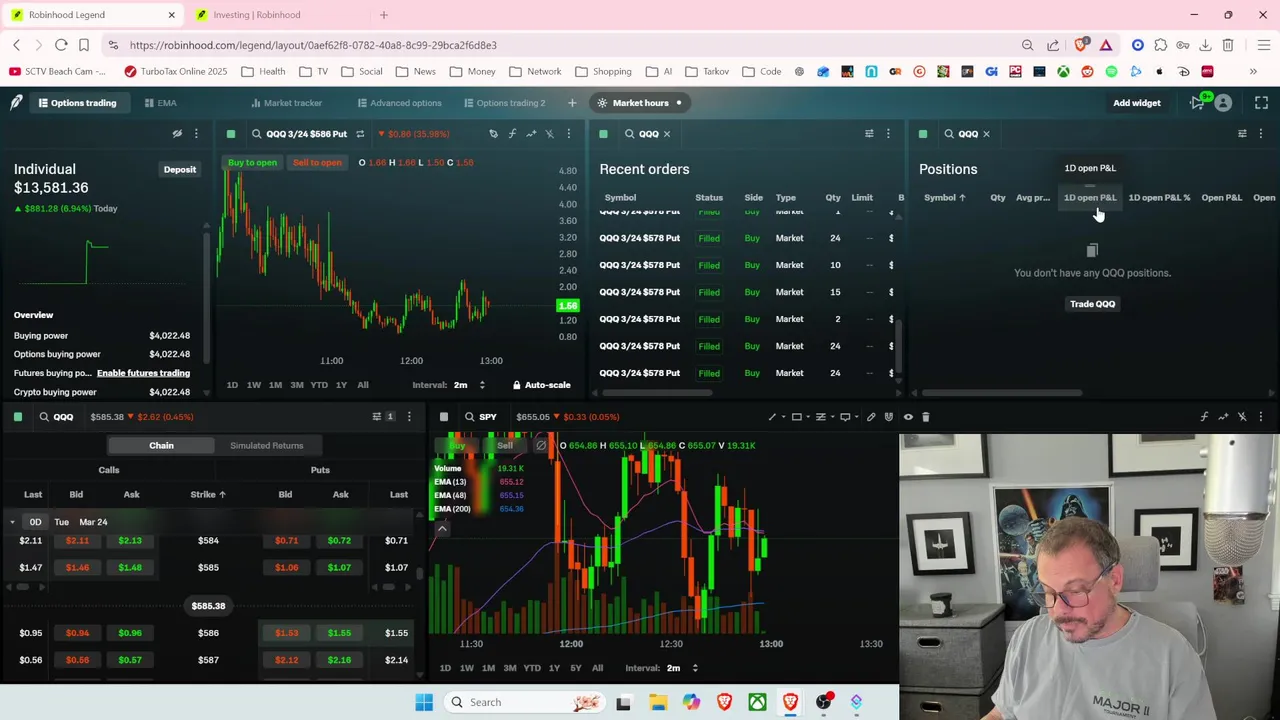The image size is (1280, 720).
Task: Click QQQ symbol search in option chain
Action: [x=56, y=417]
